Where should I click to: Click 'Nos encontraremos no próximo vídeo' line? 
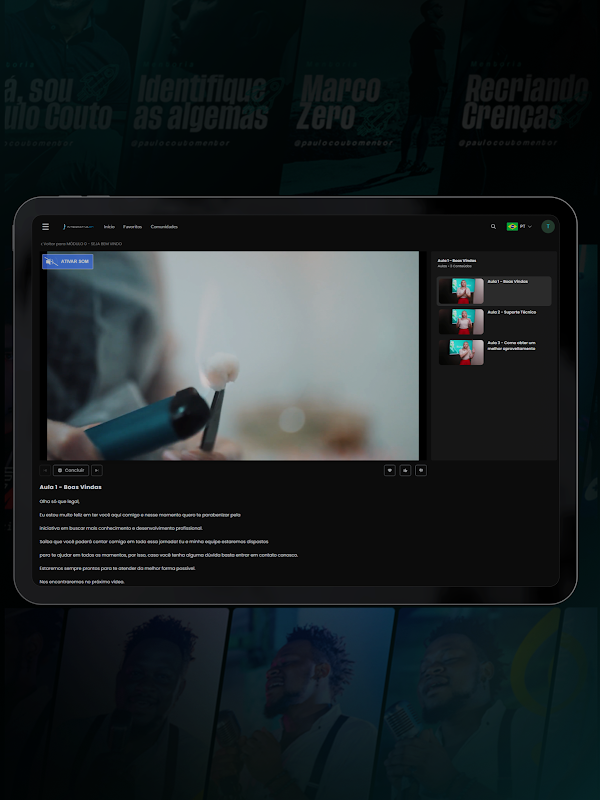82,582
